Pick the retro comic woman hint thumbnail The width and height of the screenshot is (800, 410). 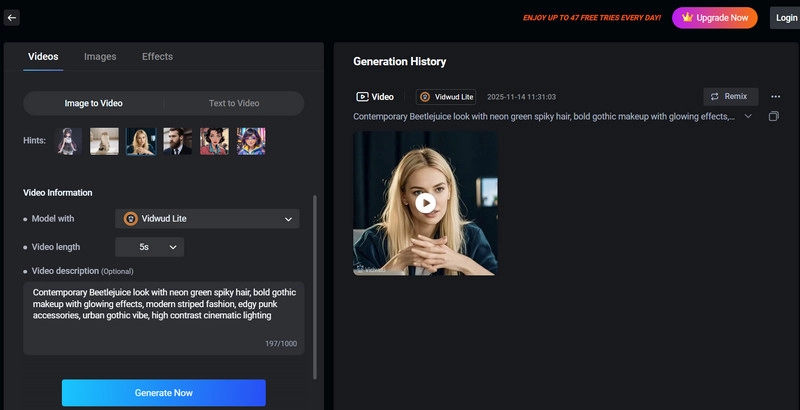213,141
